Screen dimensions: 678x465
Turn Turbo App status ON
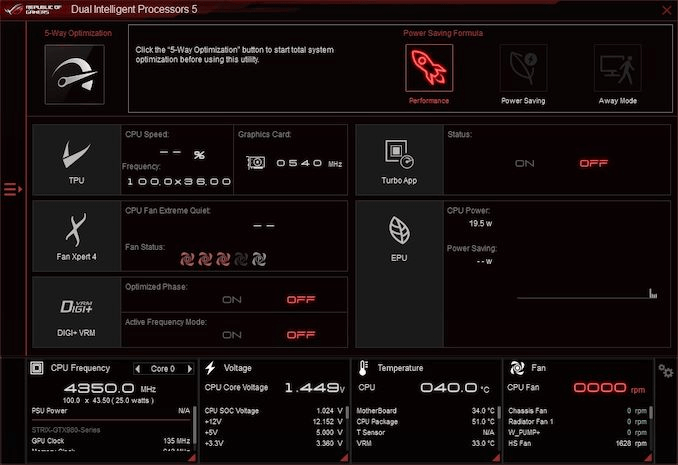coord(524,163)
